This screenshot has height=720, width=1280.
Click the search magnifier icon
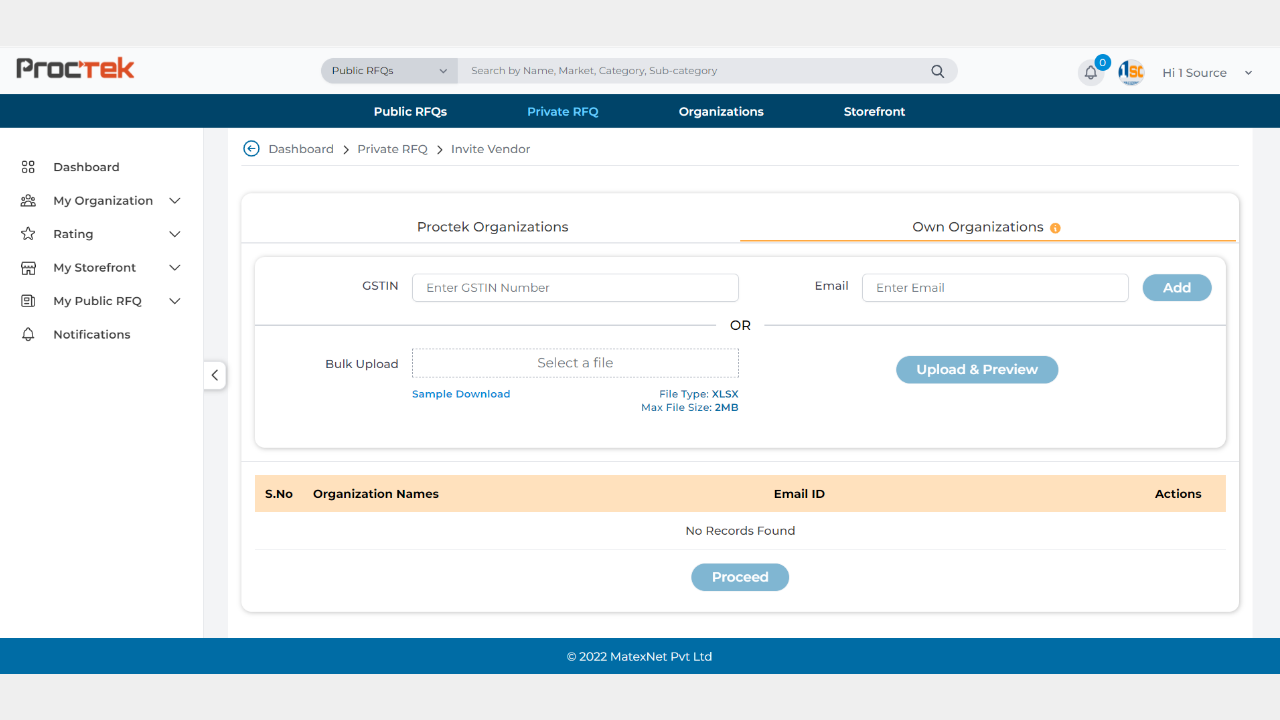pos(937,71)
